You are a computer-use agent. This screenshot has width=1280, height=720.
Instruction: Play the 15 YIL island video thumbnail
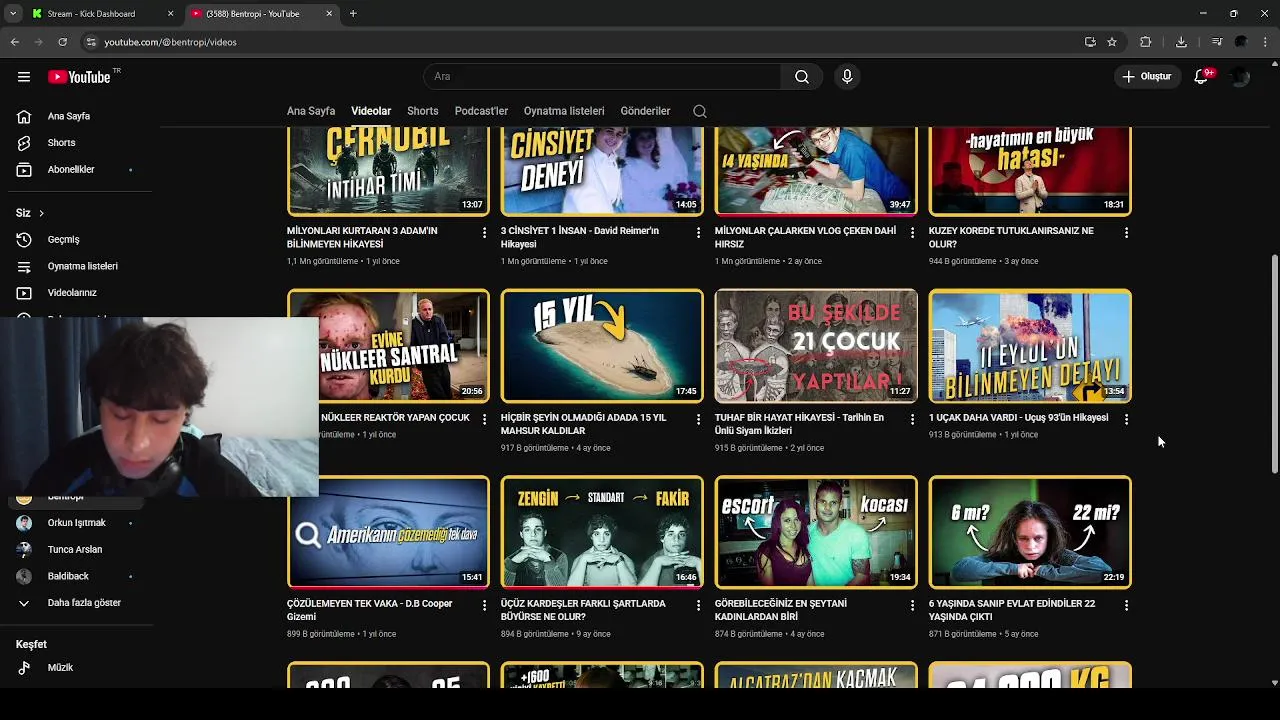click(x=602, y=346)
